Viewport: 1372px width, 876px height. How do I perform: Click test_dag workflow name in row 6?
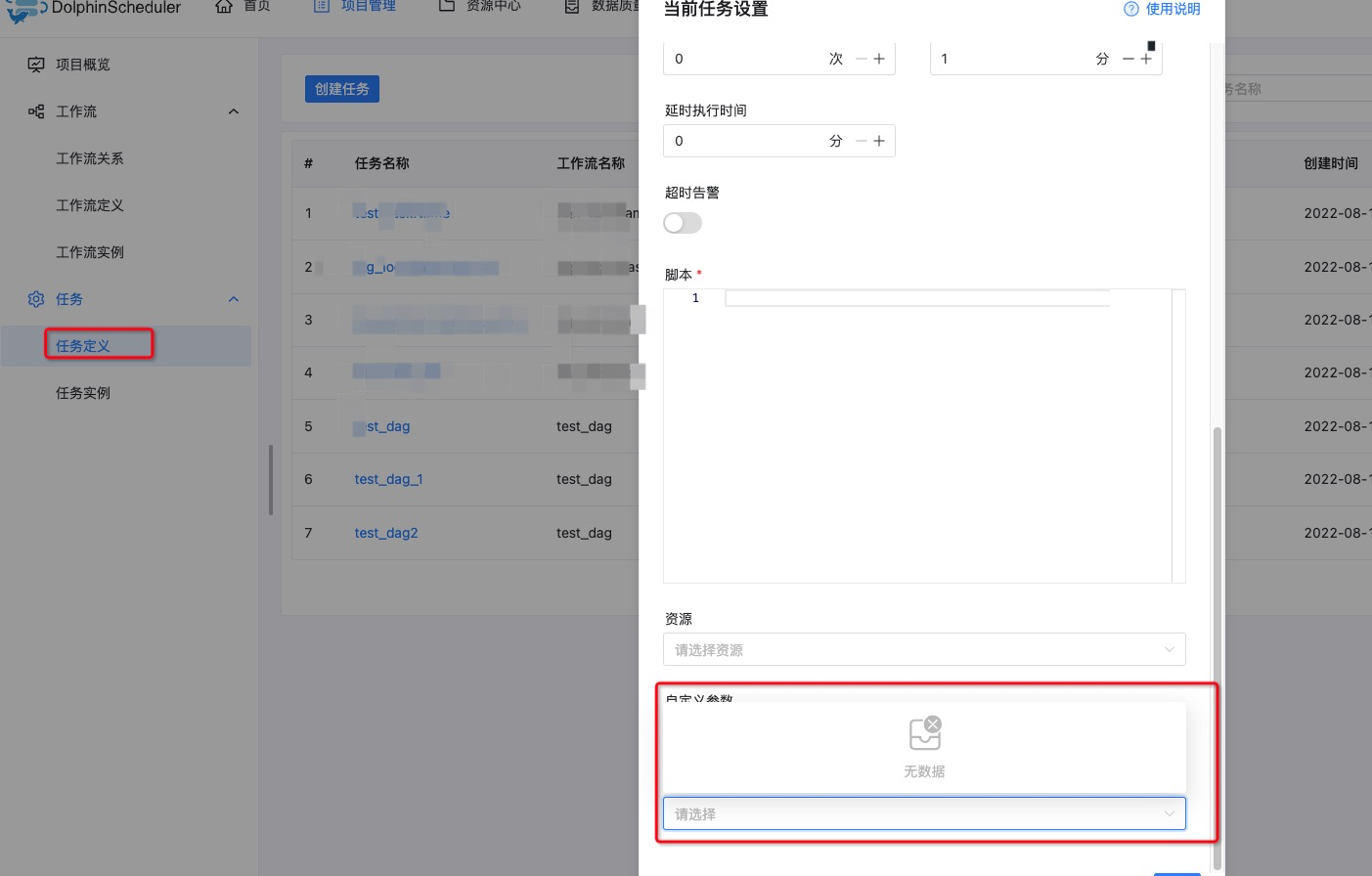[584, 479]
